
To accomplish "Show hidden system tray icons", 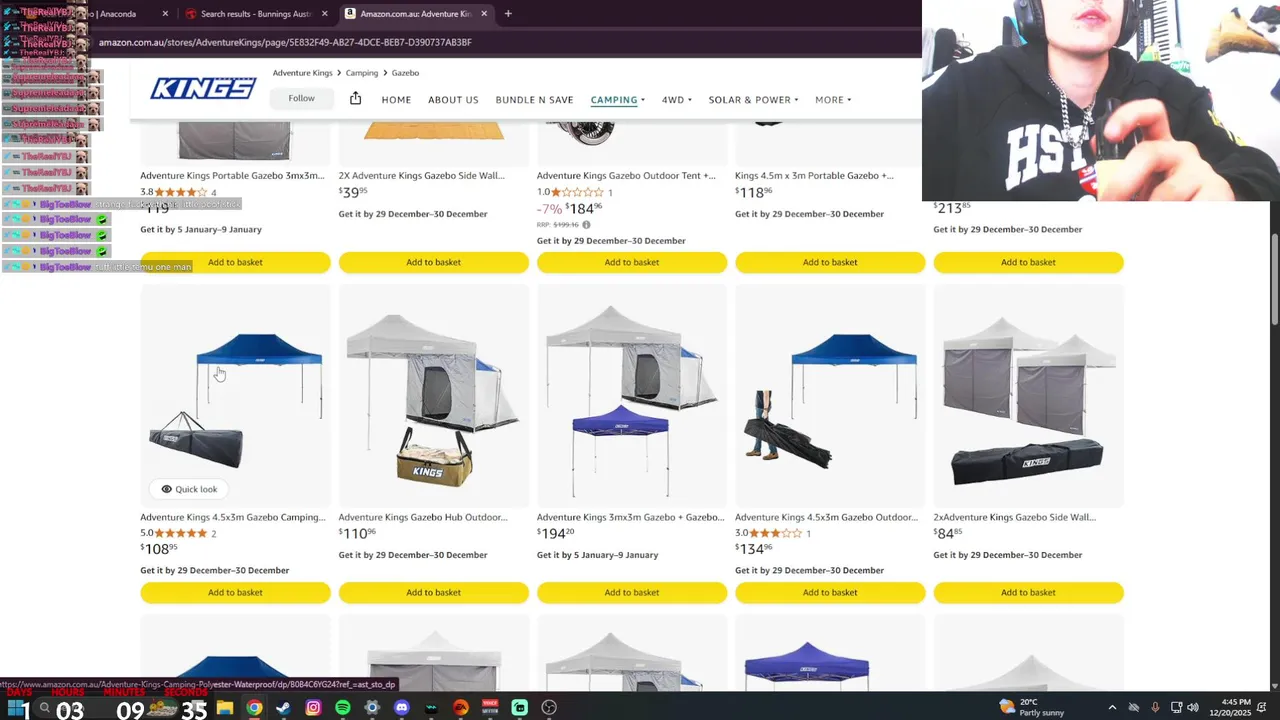I will 1112,707.
